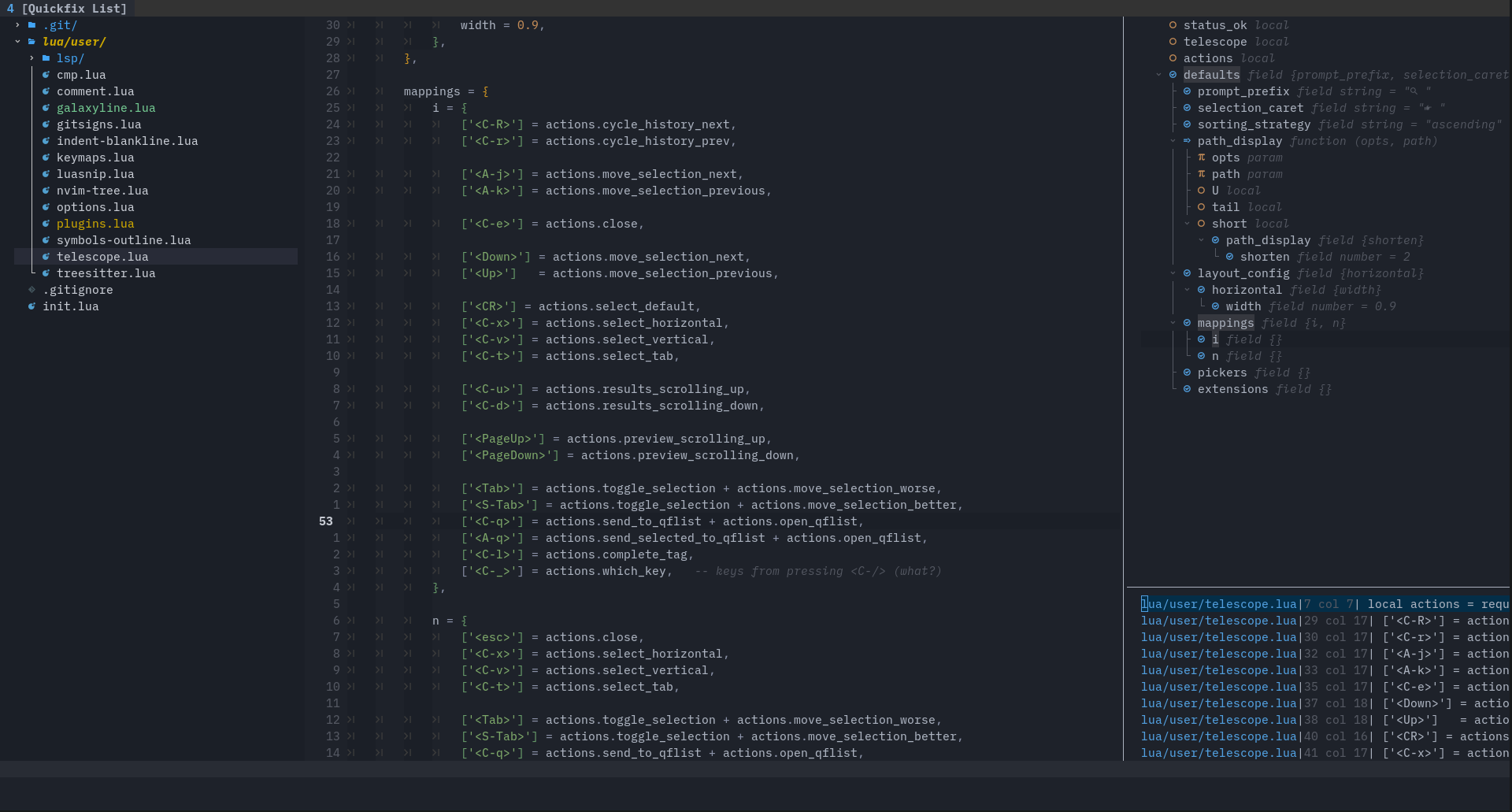Click the Lua icon beside init.lua
The image size is (1512, 812).
coord(32,306)
